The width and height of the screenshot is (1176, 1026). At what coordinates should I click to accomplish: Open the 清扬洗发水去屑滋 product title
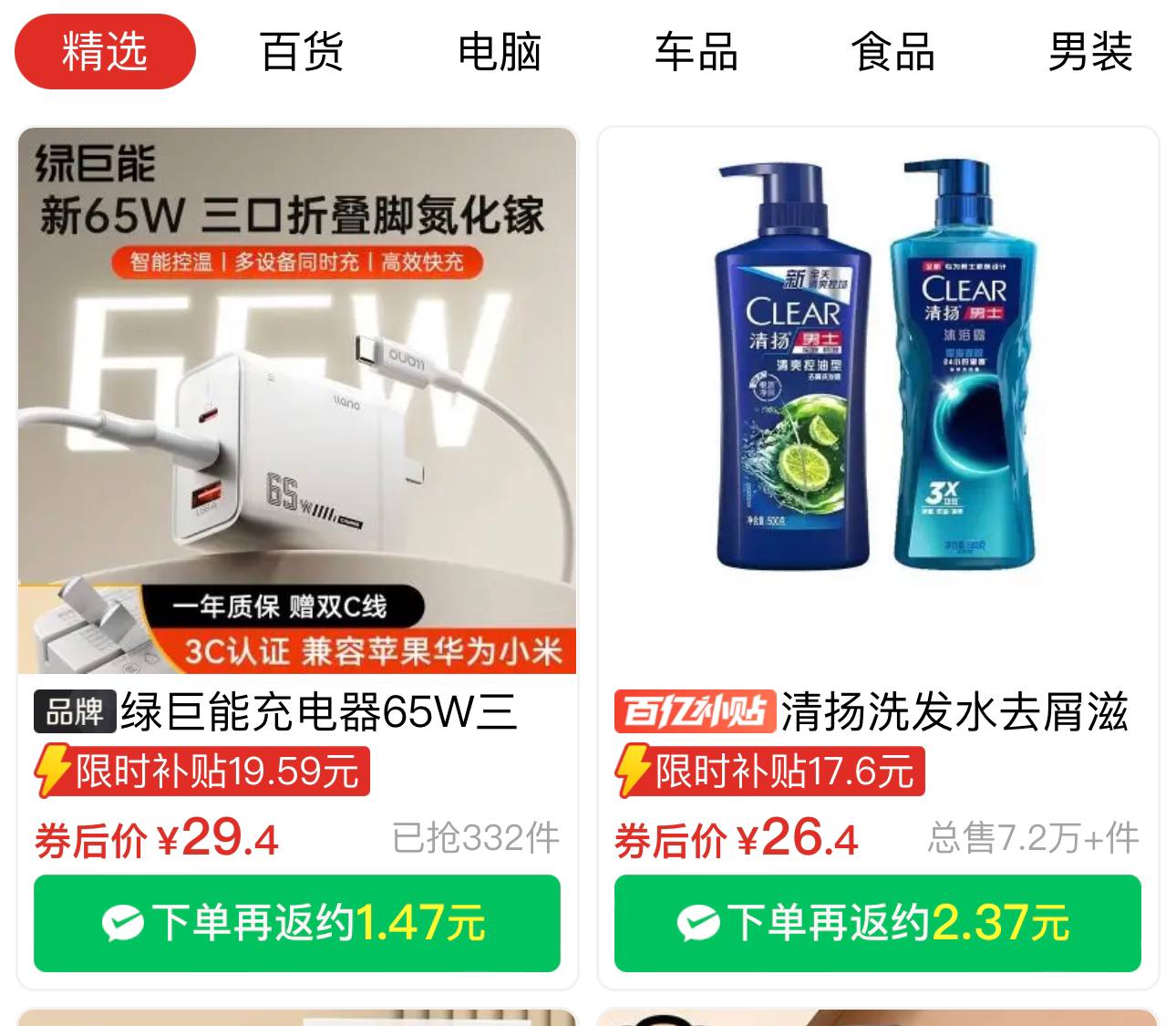954,712
